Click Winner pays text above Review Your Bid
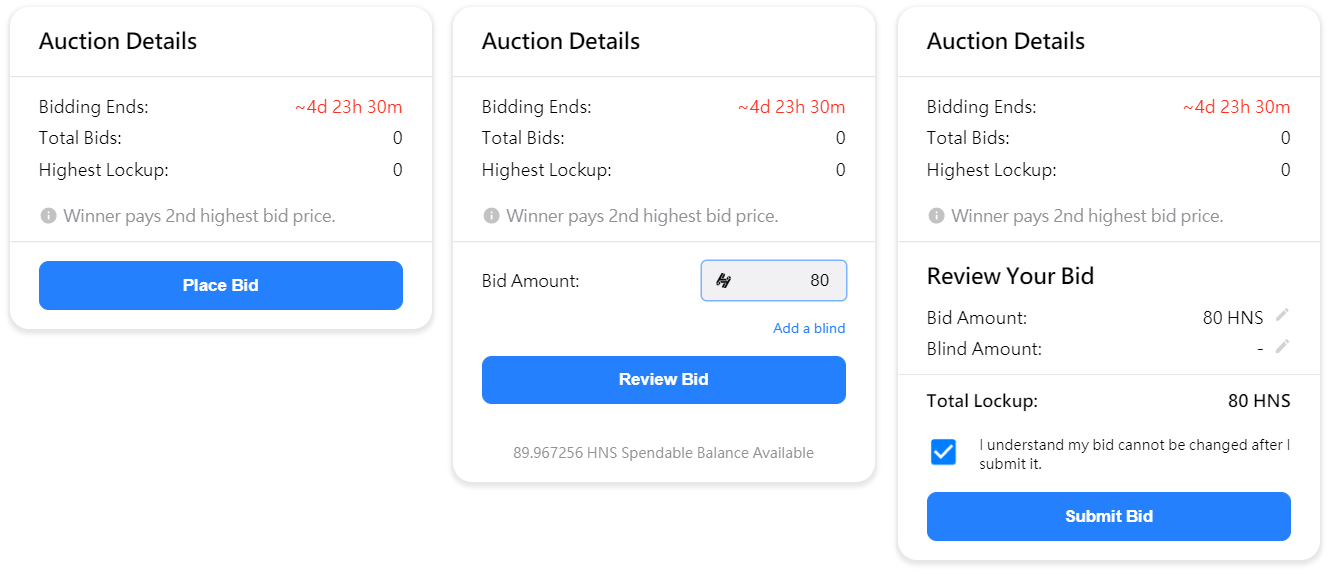The image size is (1329, 574). [1087, 216]
